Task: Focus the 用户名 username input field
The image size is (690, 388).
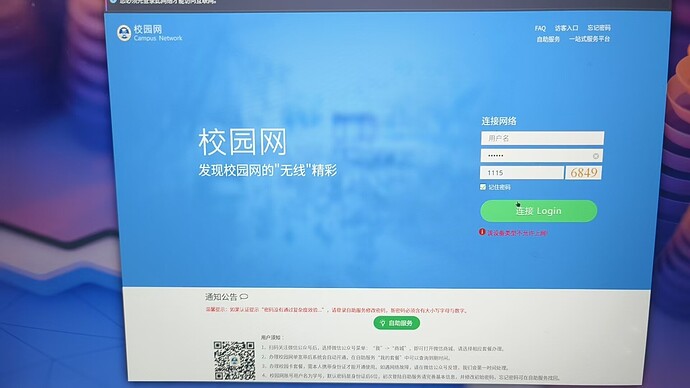Action: [542, 138]
